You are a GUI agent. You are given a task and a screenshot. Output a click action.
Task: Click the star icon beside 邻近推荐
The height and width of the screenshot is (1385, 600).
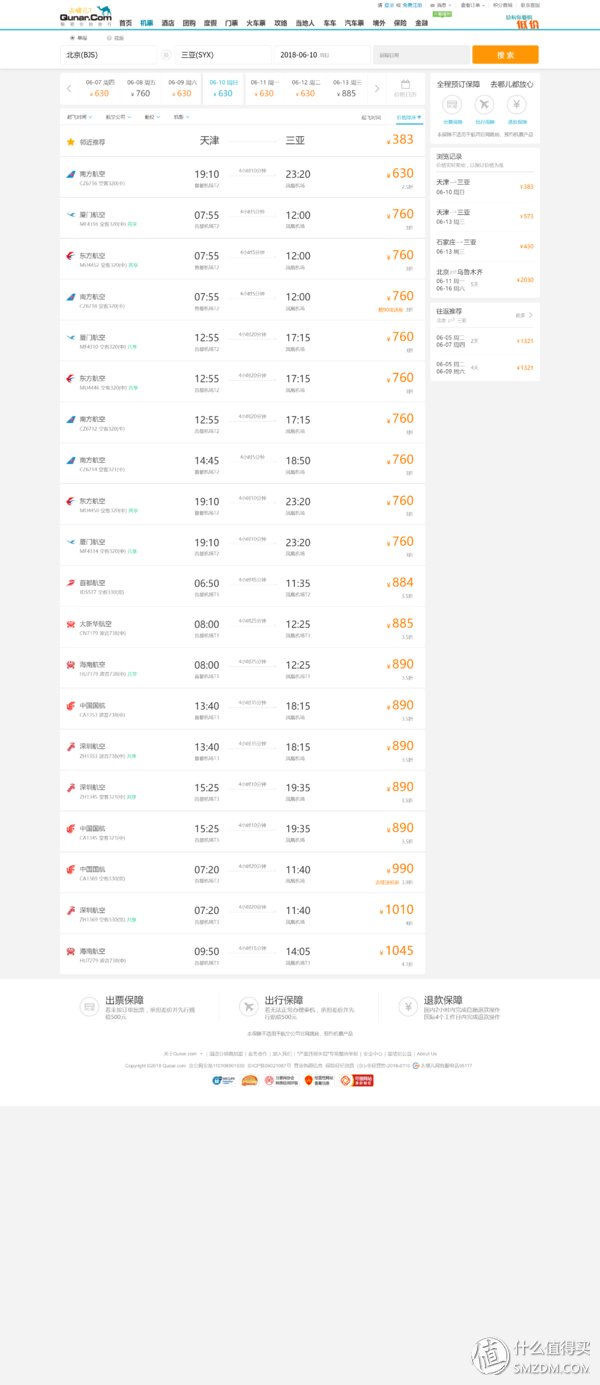[70, 141]
